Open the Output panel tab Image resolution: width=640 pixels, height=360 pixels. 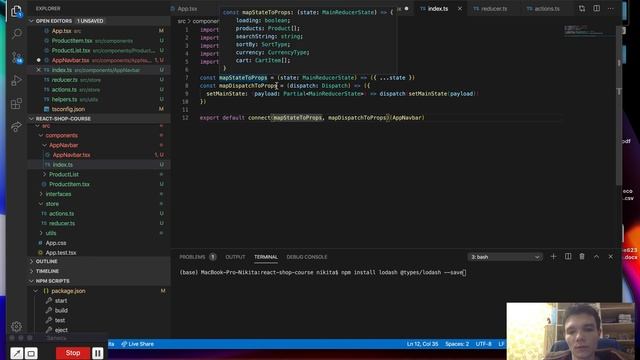coord(235,257)
